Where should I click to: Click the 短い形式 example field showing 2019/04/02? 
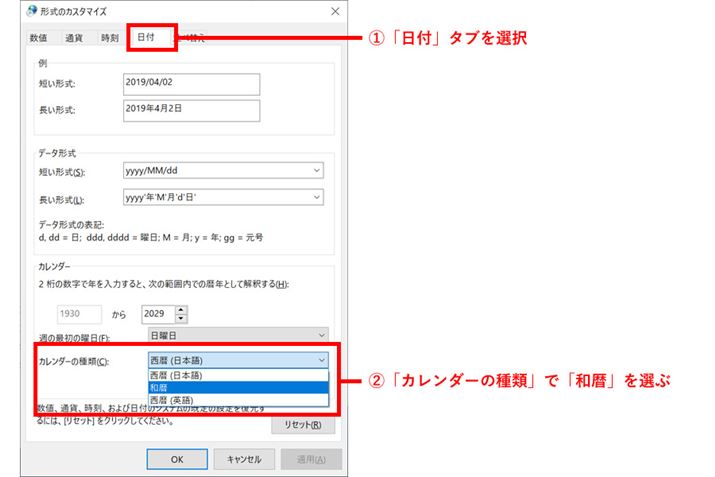click(x=192, y=84)
